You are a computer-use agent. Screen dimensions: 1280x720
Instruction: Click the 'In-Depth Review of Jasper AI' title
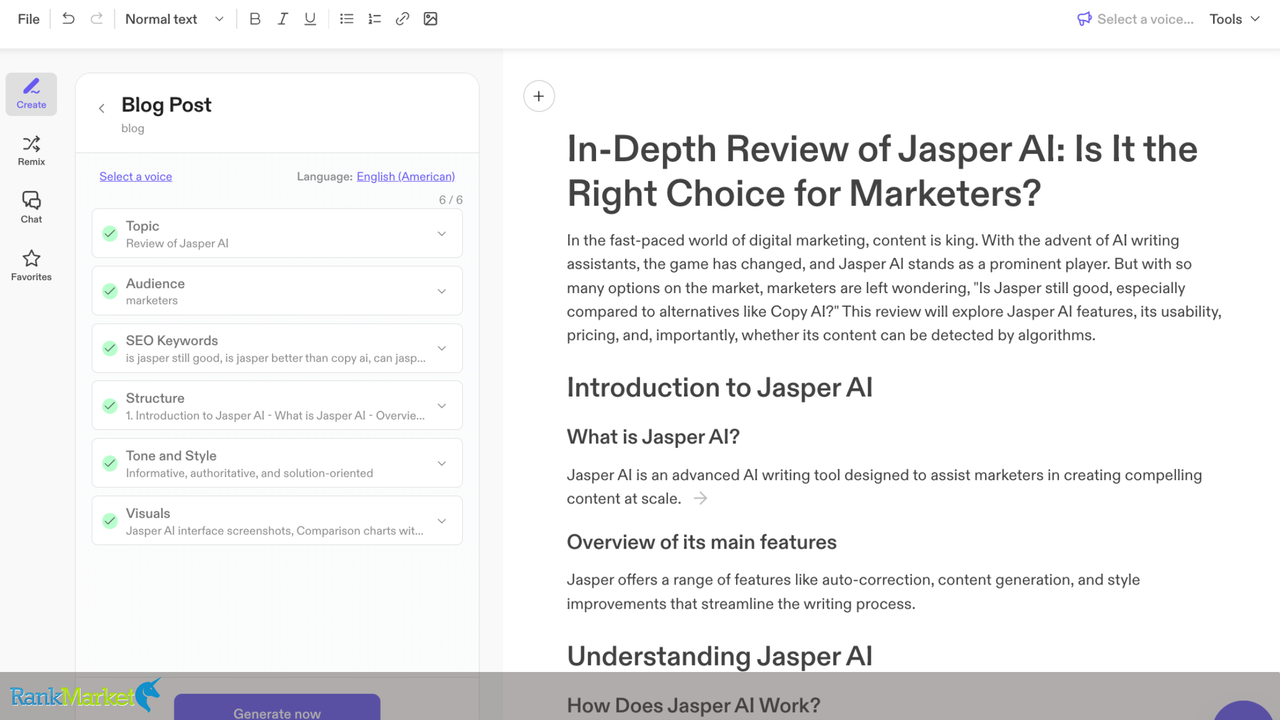[x=882, y=171]
